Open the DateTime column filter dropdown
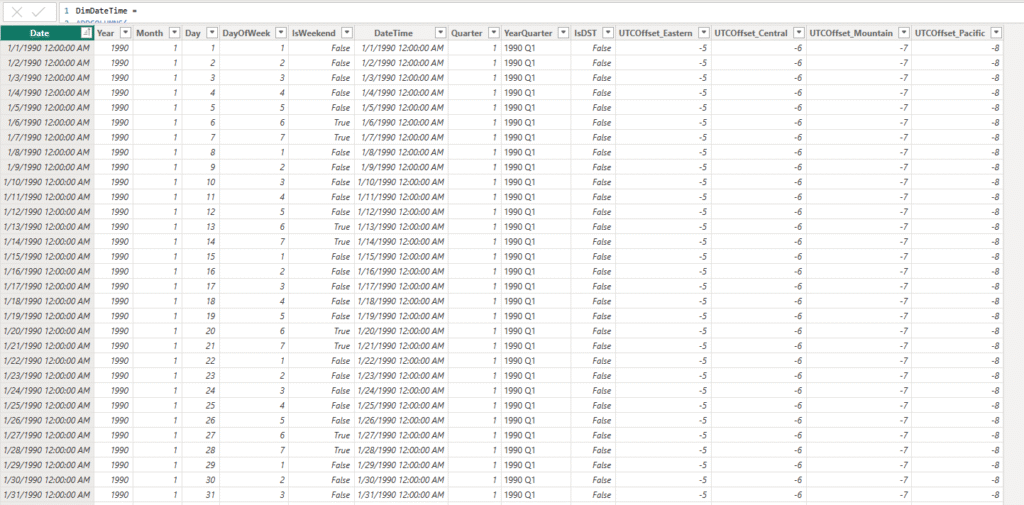Image resolution: width=1024 pixels, height=505 pixels. (x=441, y=33)
